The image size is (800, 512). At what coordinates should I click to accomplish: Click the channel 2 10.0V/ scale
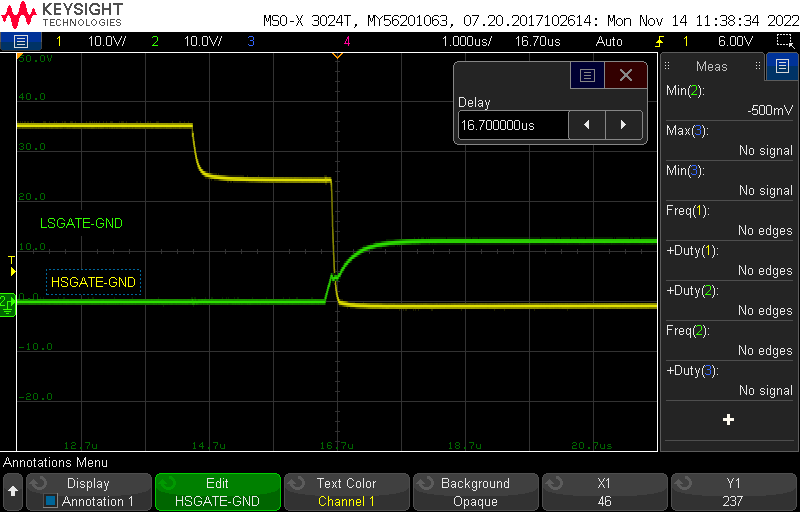(x=203, y=41)
